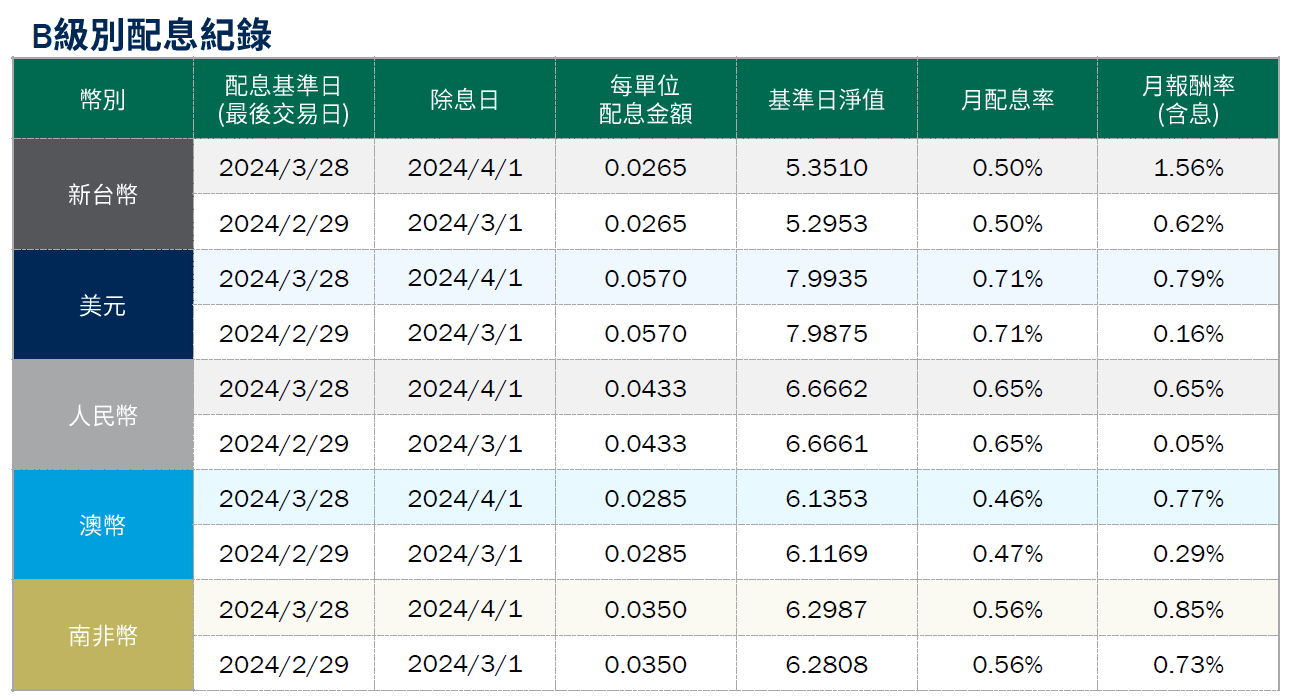Screen dimensions: 1289x700
Task: Click the gold 南非幣 currency cell
Action: coord(103,636)
